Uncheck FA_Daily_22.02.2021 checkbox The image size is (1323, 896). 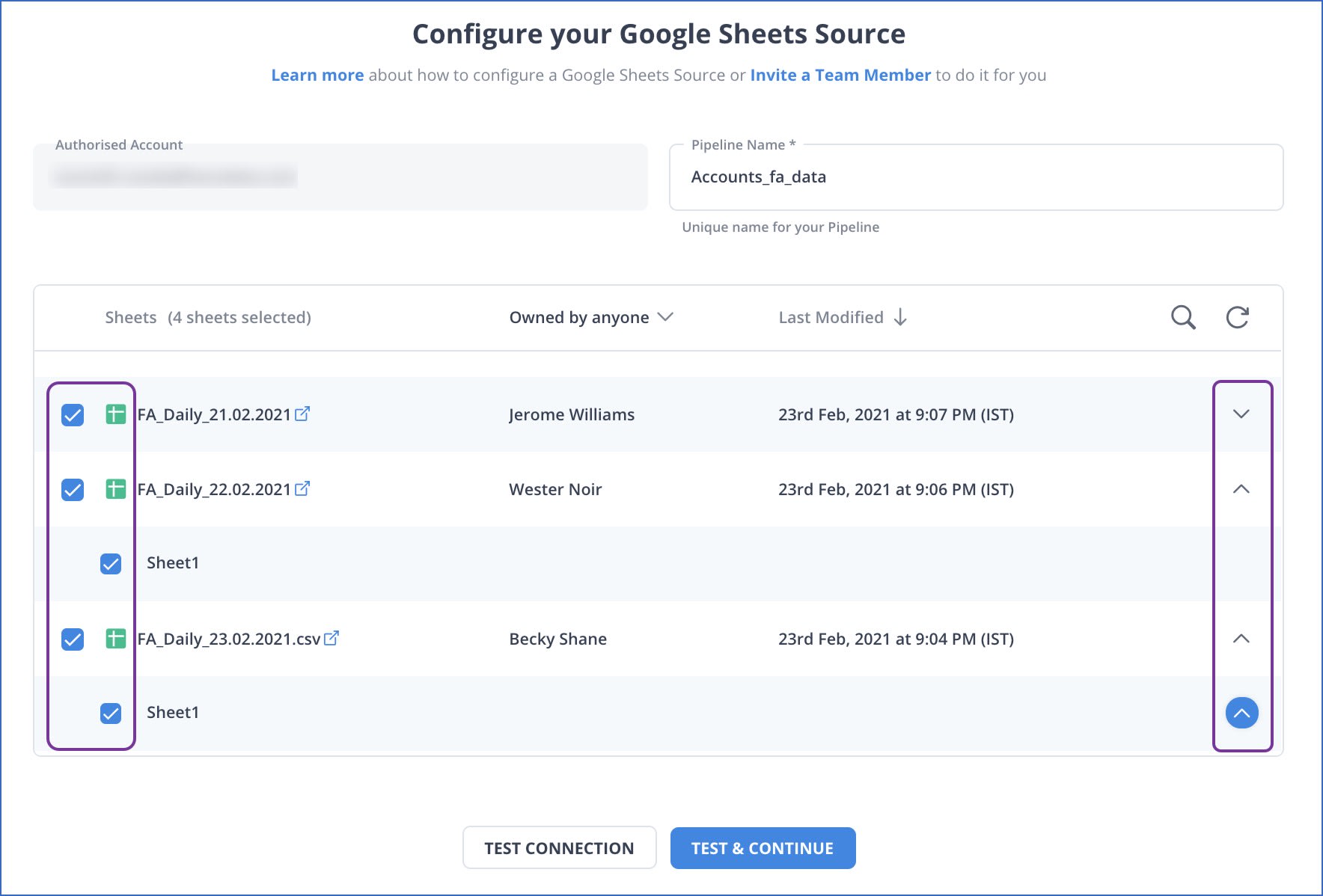[73, 489]
